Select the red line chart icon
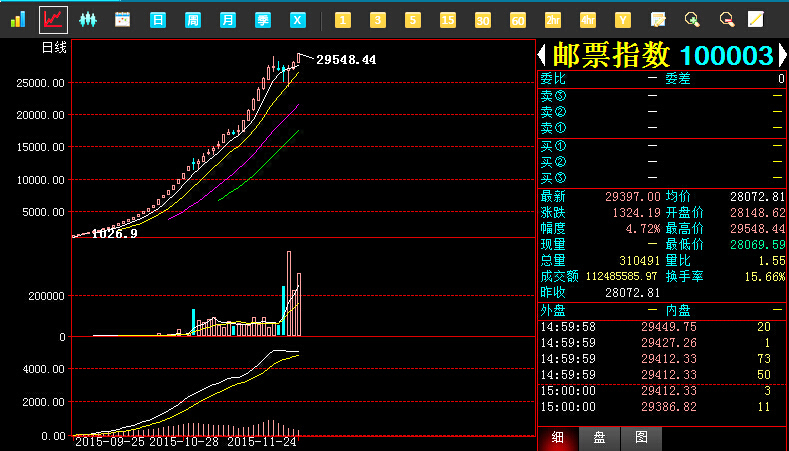 point(53,19)
